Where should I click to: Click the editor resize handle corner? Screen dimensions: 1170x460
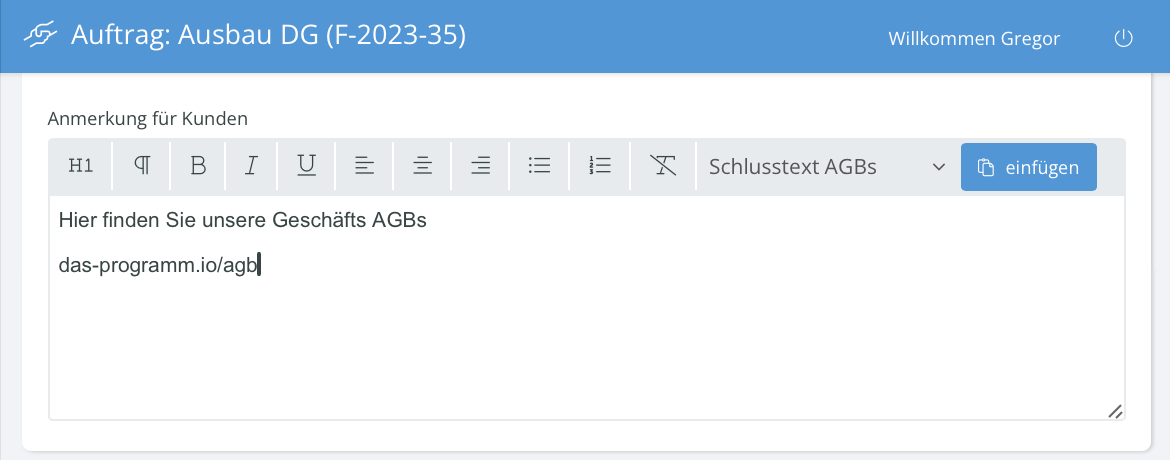point(1115,410)
